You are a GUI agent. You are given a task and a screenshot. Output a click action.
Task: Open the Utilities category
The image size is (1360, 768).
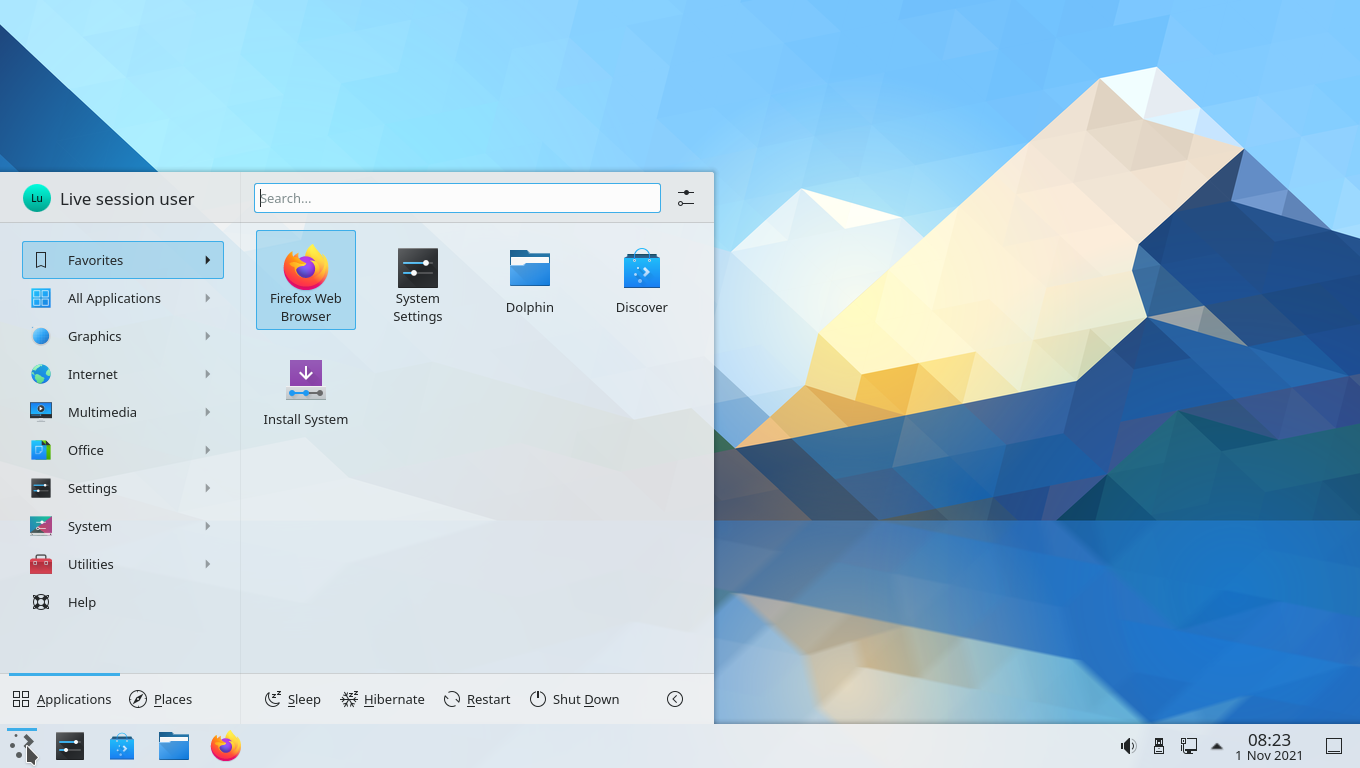(123, 564)
